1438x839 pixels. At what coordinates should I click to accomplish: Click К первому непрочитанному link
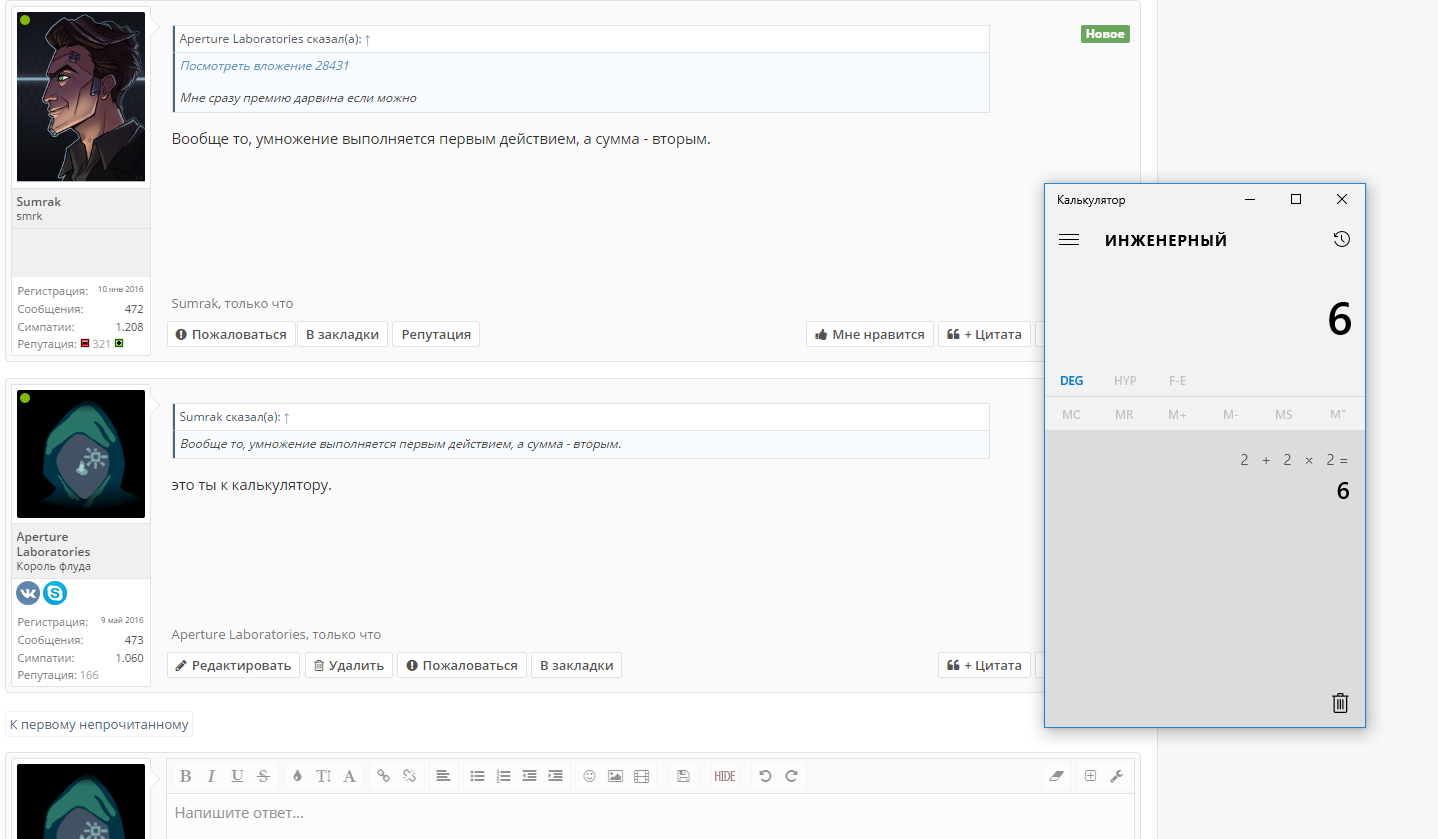pyautogui.click(x=99, y=724)
